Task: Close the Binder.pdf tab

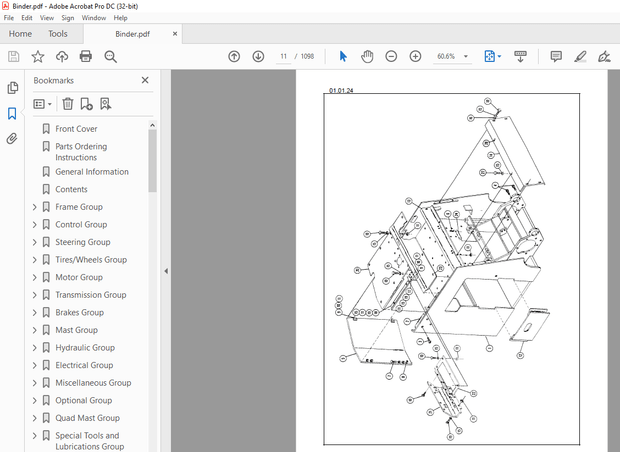Action: pos(175,34)
